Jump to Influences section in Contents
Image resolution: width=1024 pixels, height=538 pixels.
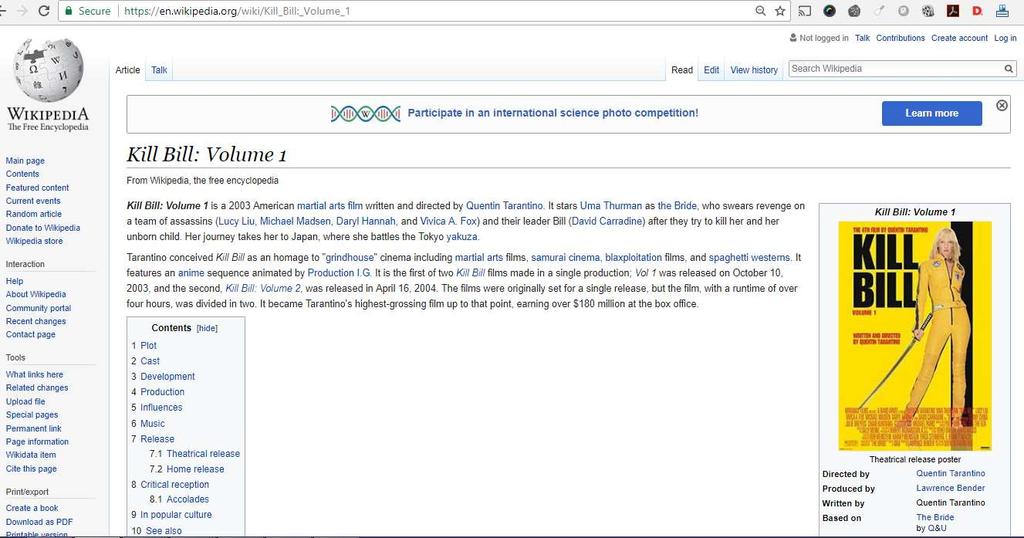tap(161, 407)
